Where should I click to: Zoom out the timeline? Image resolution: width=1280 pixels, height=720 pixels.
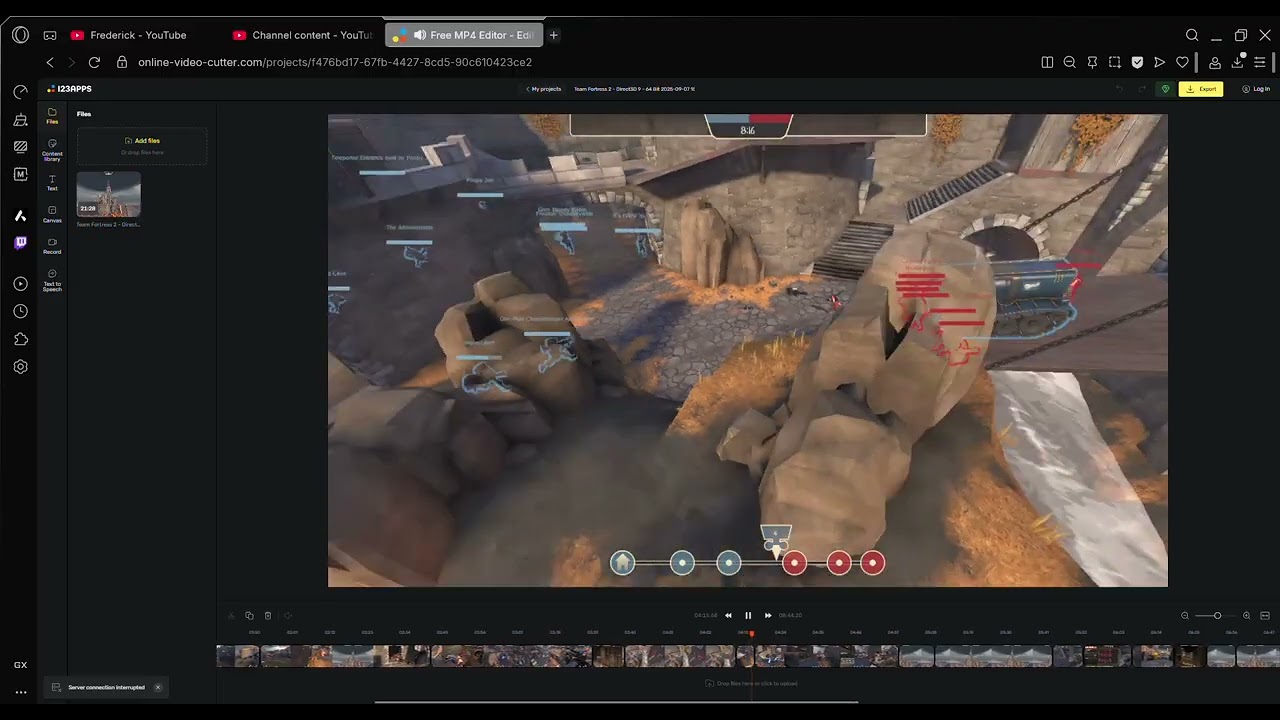[x=1185, y=616]
